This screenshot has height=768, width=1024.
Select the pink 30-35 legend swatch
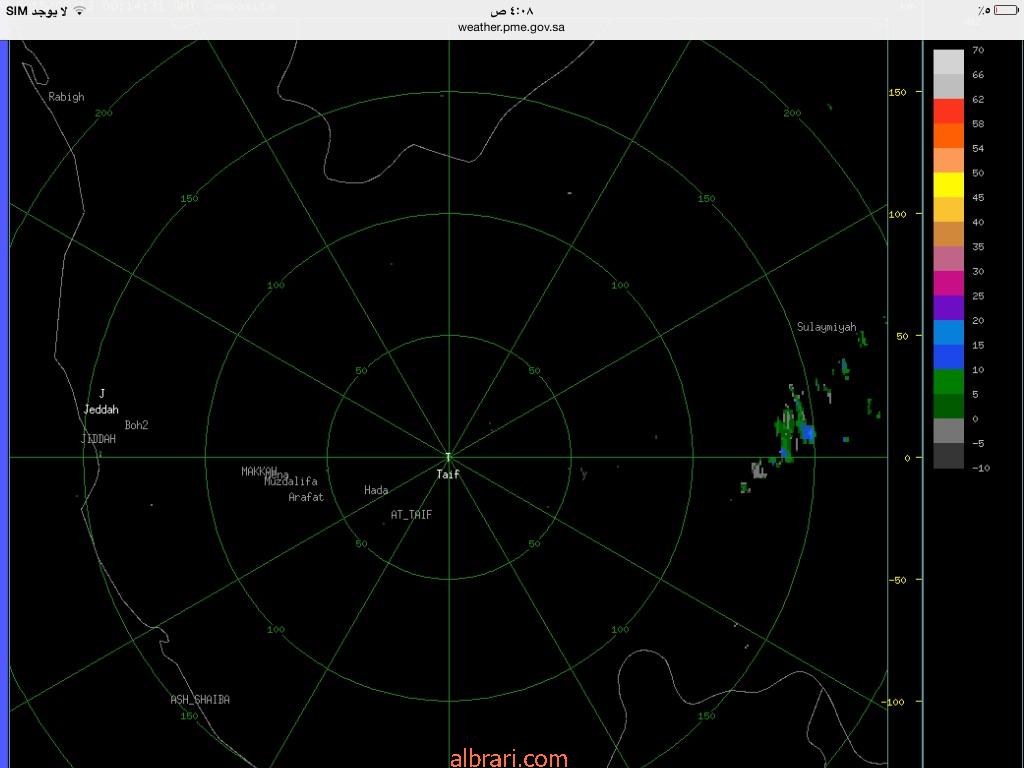[948, 259]
